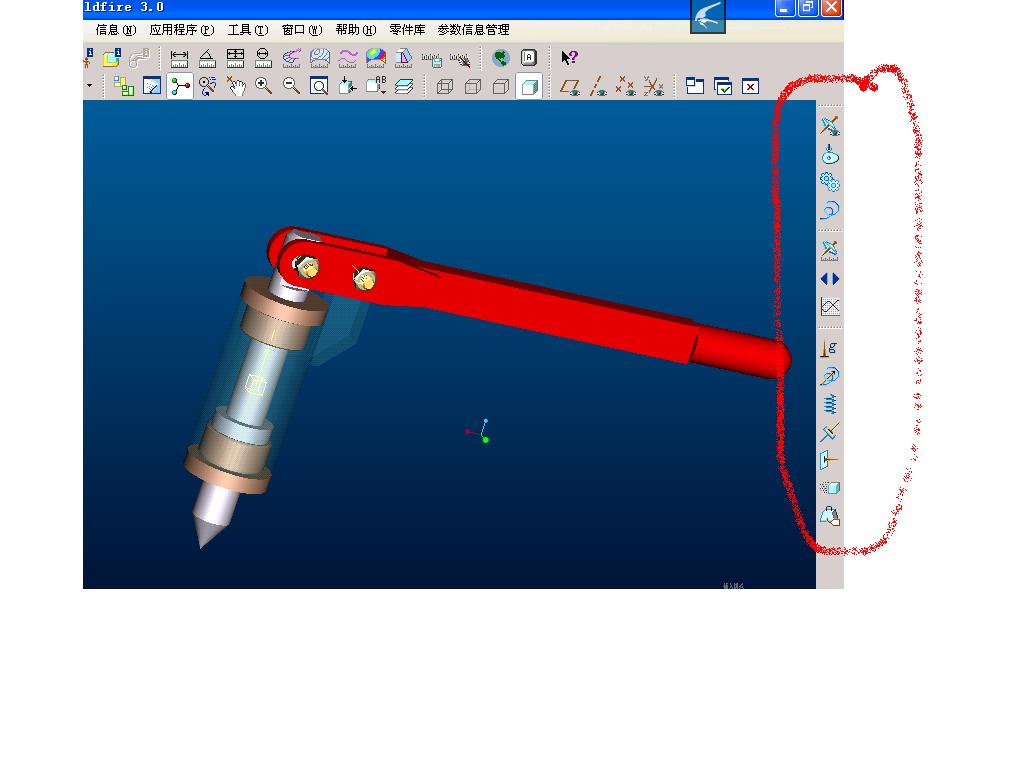
Task: Define a spring
Action: (830, 405)
